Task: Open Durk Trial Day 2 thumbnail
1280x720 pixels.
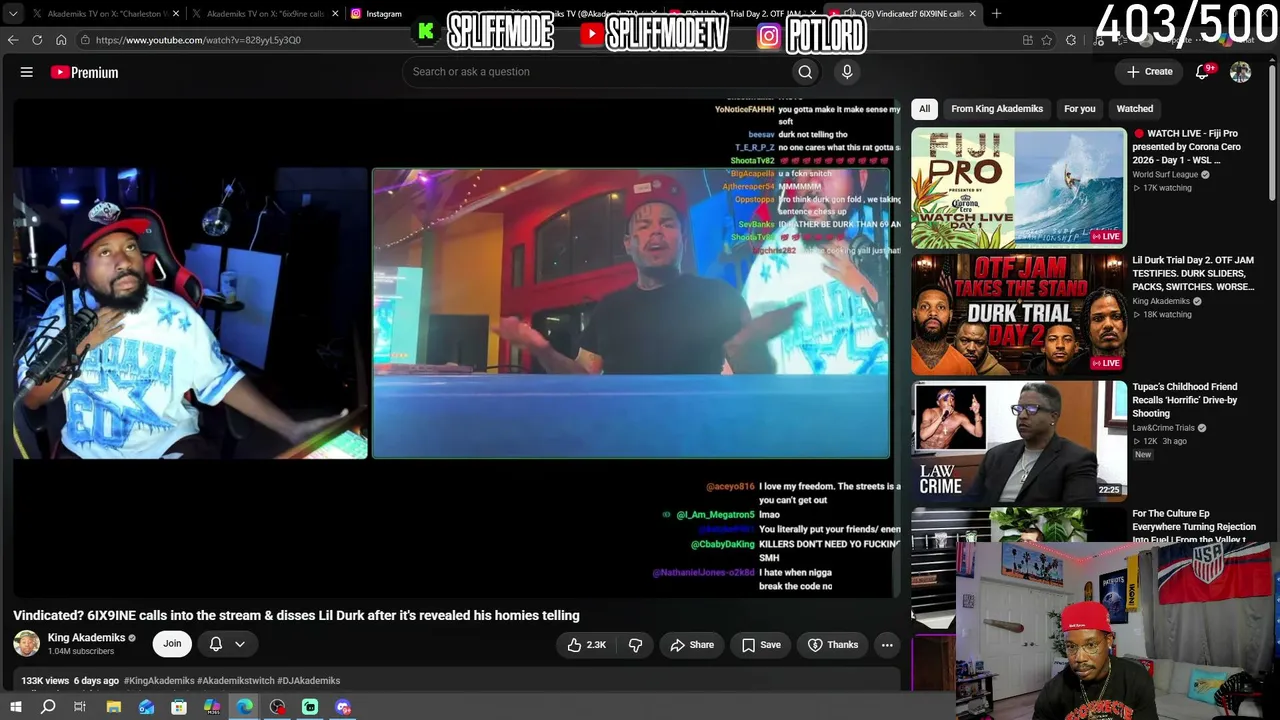Action: (x=1019, y=315)
